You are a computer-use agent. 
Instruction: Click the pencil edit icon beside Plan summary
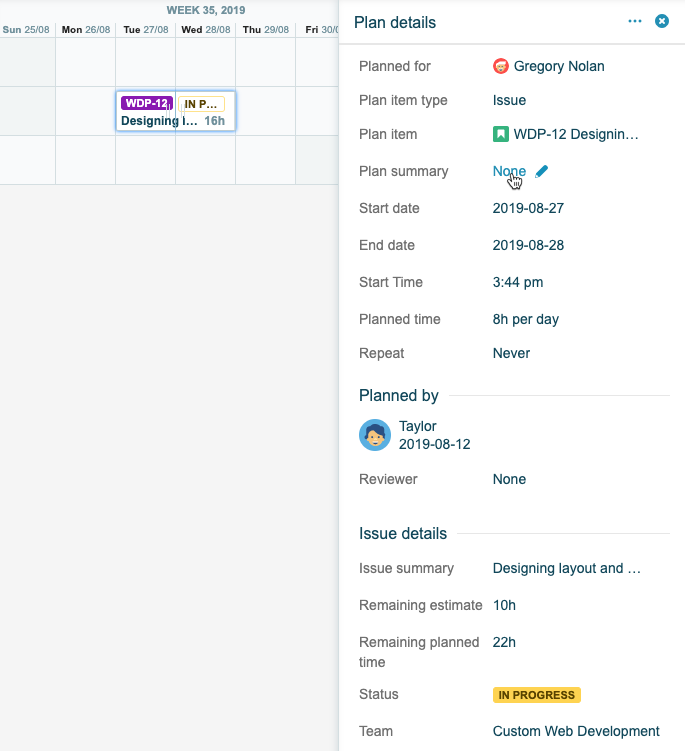pyautogui.click(x=542, y=171)
